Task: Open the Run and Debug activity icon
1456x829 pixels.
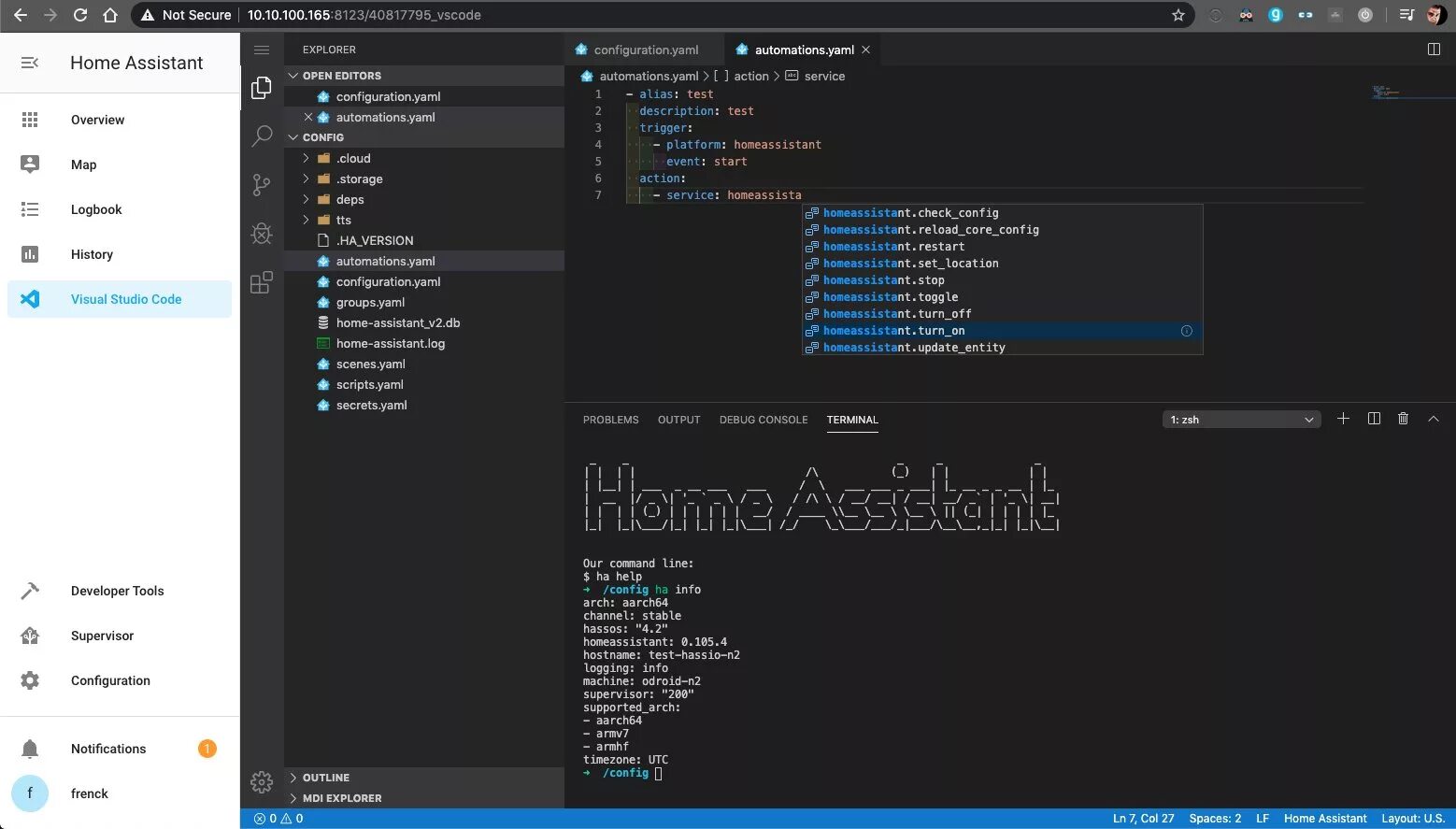Action: click(262, 233)
